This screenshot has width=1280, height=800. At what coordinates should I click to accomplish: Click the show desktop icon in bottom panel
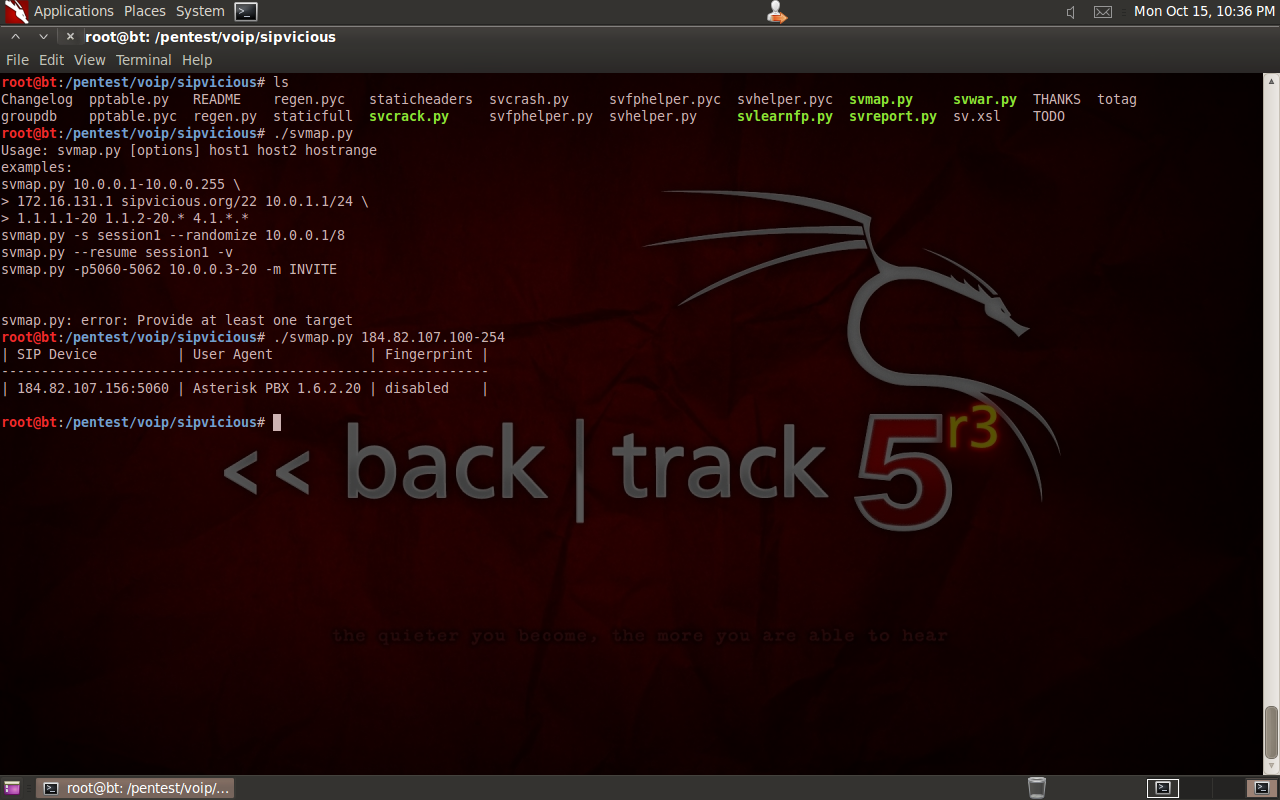pos(12,788)
